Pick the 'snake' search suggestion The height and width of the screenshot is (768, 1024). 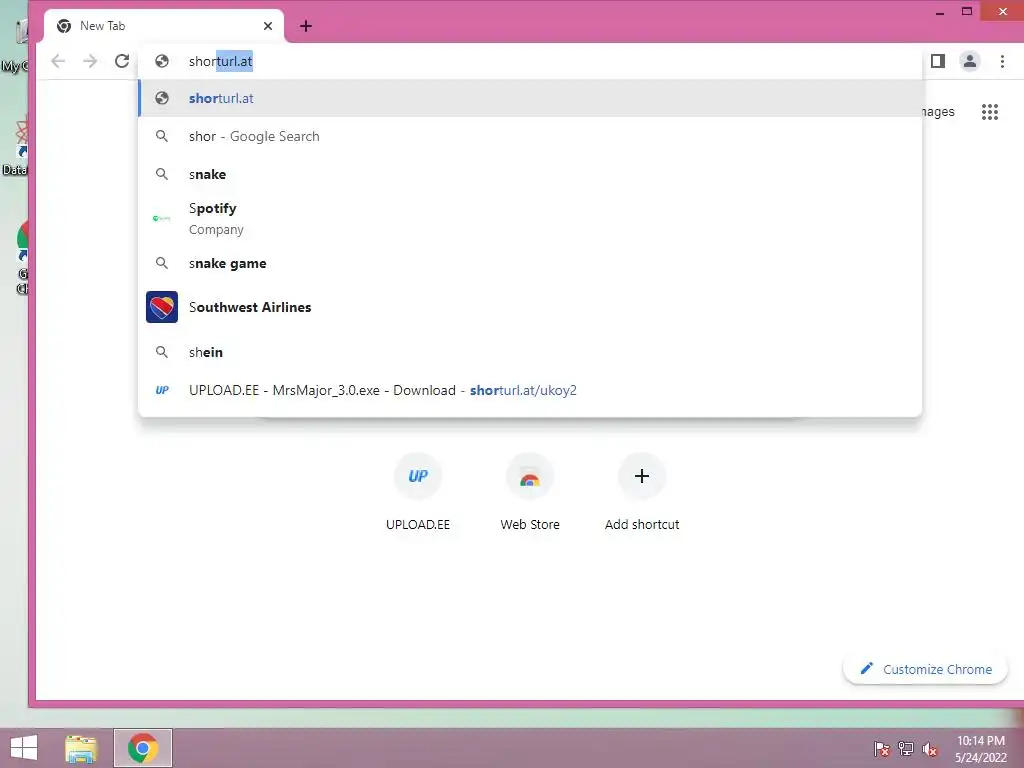pos(530,174)
